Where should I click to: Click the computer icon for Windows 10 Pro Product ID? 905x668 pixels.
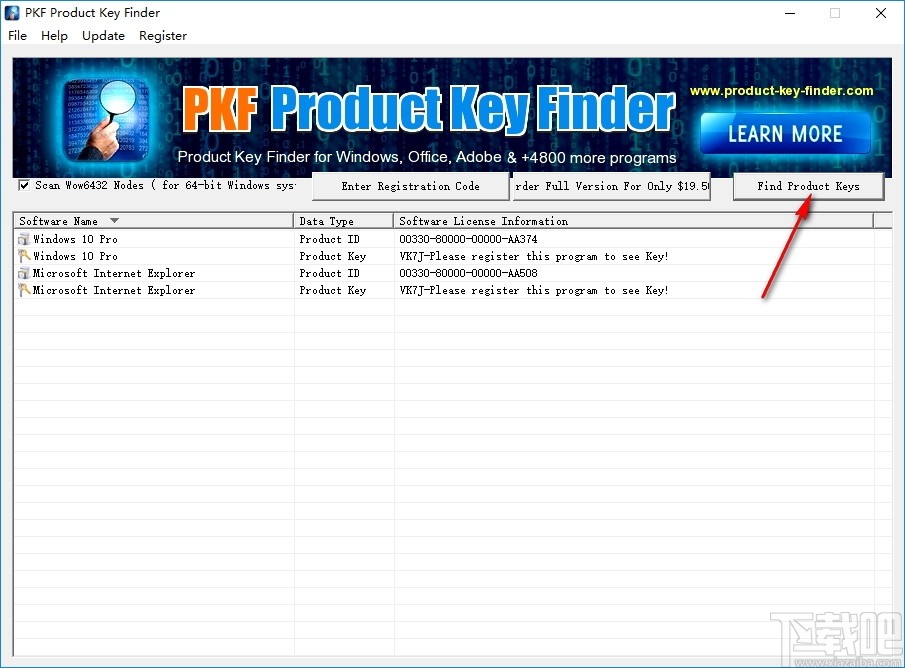(22, 239)
